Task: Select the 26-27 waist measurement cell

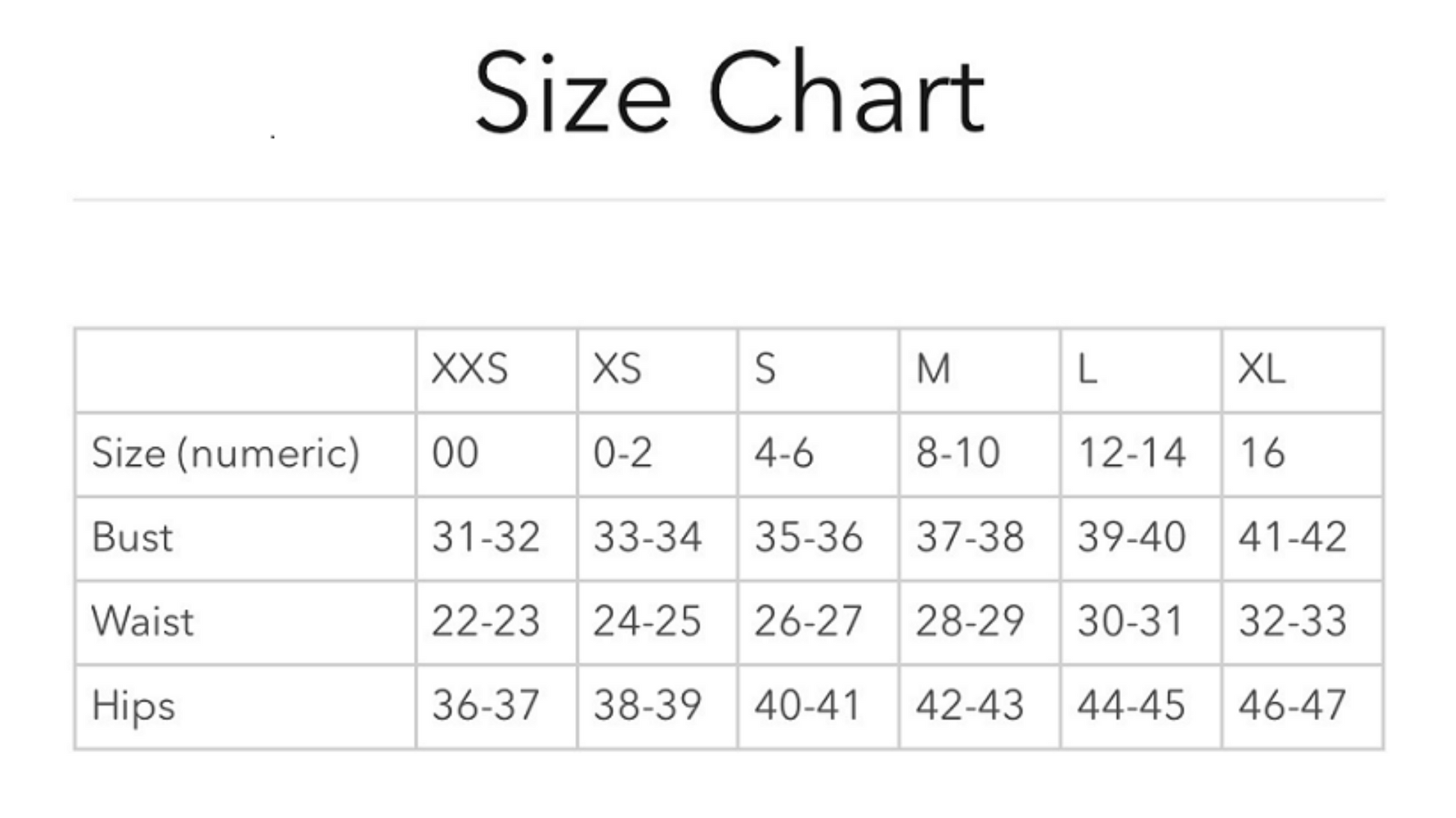Action: 808,621
